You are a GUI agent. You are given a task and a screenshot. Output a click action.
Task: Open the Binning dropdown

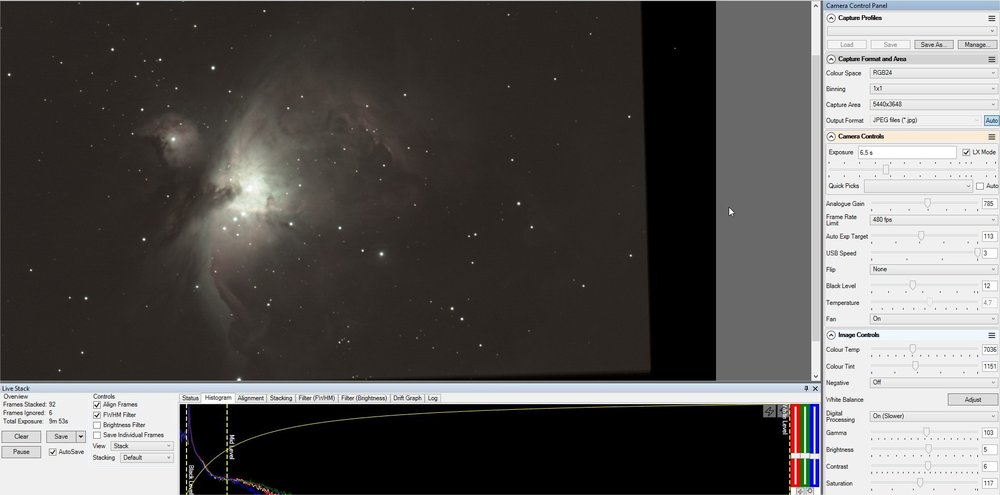[933, 89]
